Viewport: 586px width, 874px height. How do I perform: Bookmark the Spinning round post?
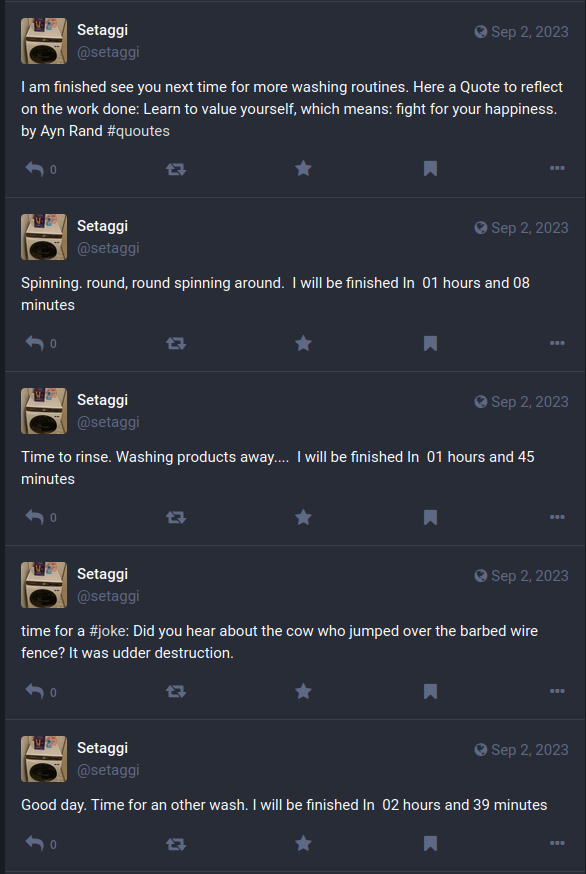(x=430, y=343)
